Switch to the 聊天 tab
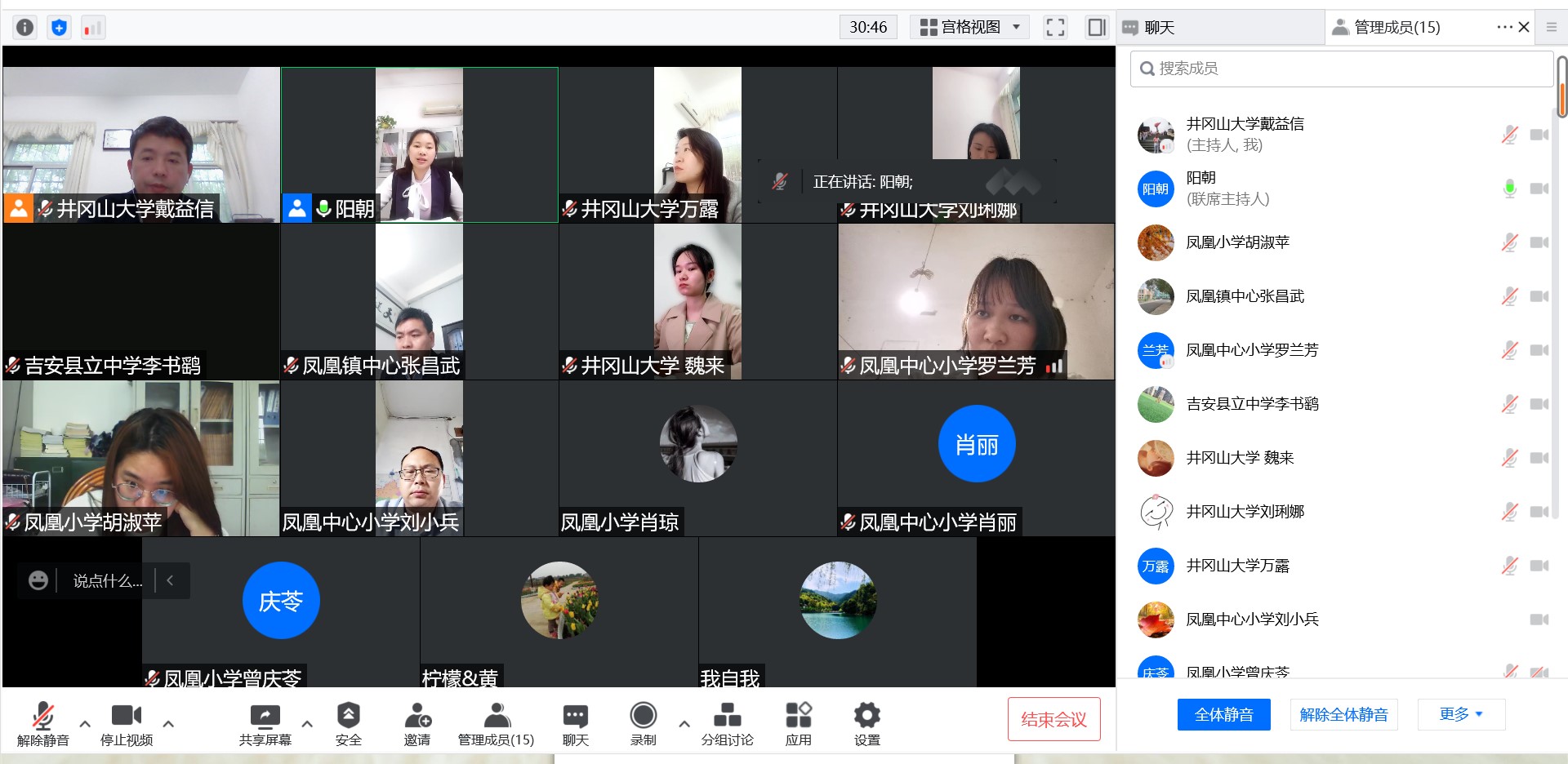Viewport: 1568px width, 764px height. pos(1158,28)
